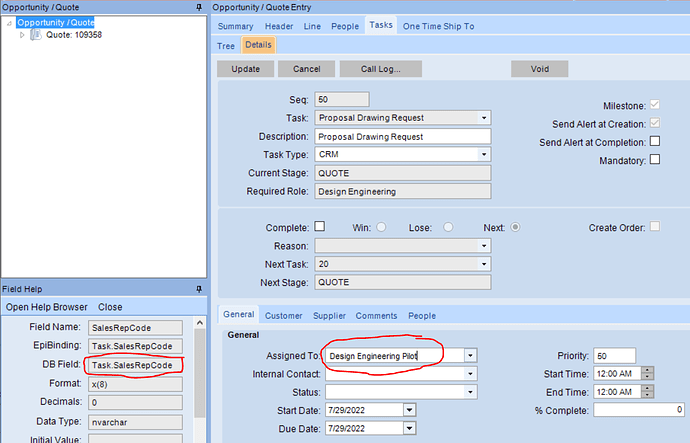The height and width of the screenshot is (443, 690).
Task: Edit the Priority field
Action: 614,355
